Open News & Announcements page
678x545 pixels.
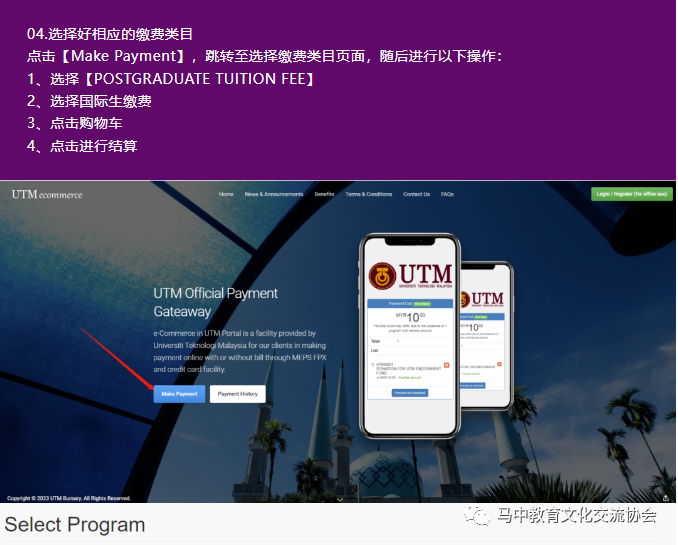274,194
